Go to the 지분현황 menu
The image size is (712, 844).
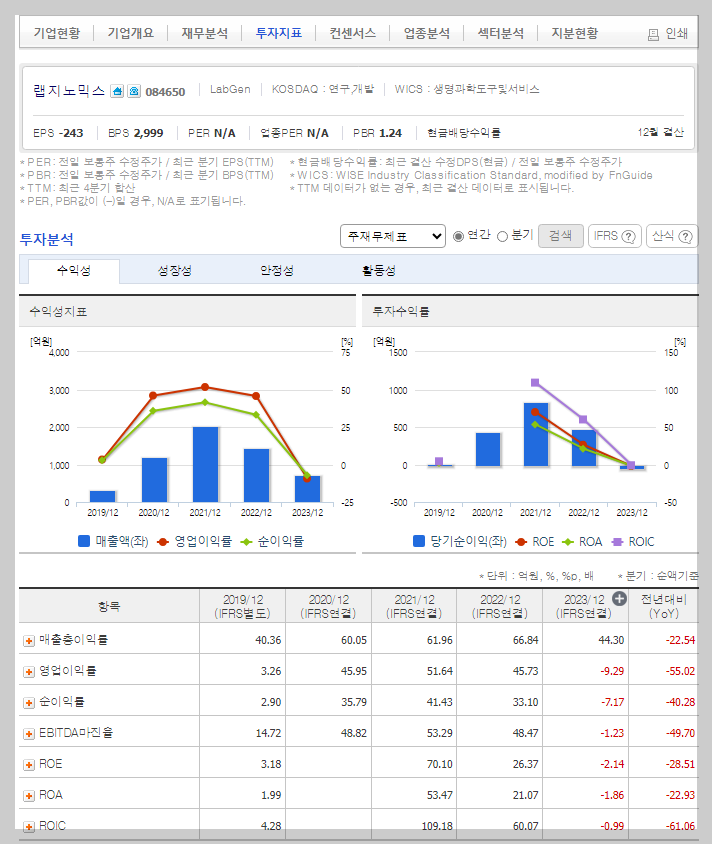click(x=575, y=33)
